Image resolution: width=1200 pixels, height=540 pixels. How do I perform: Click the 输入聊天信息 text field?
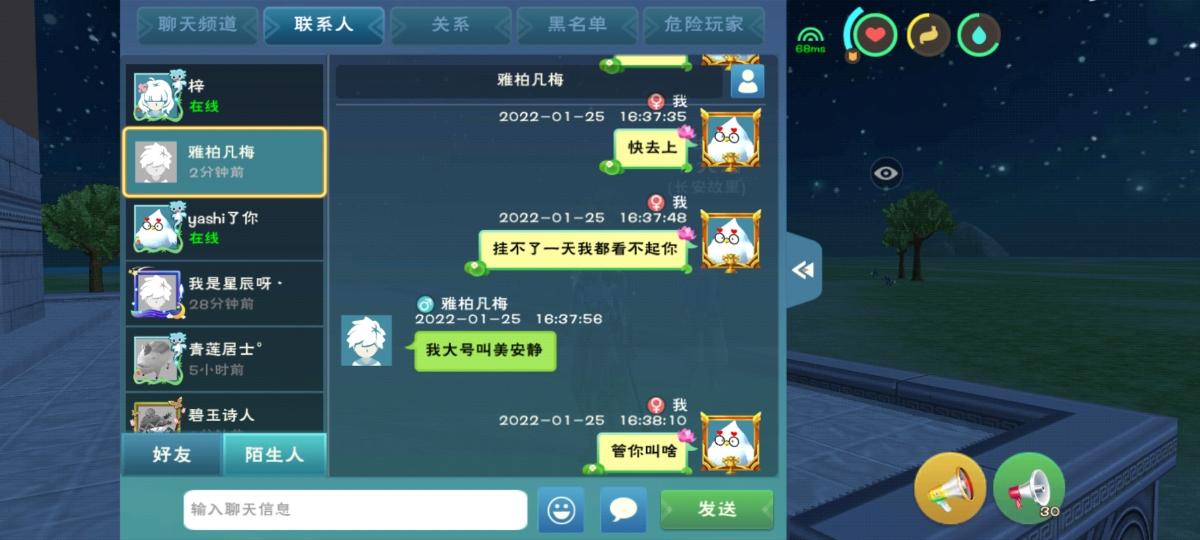(355, 509)
